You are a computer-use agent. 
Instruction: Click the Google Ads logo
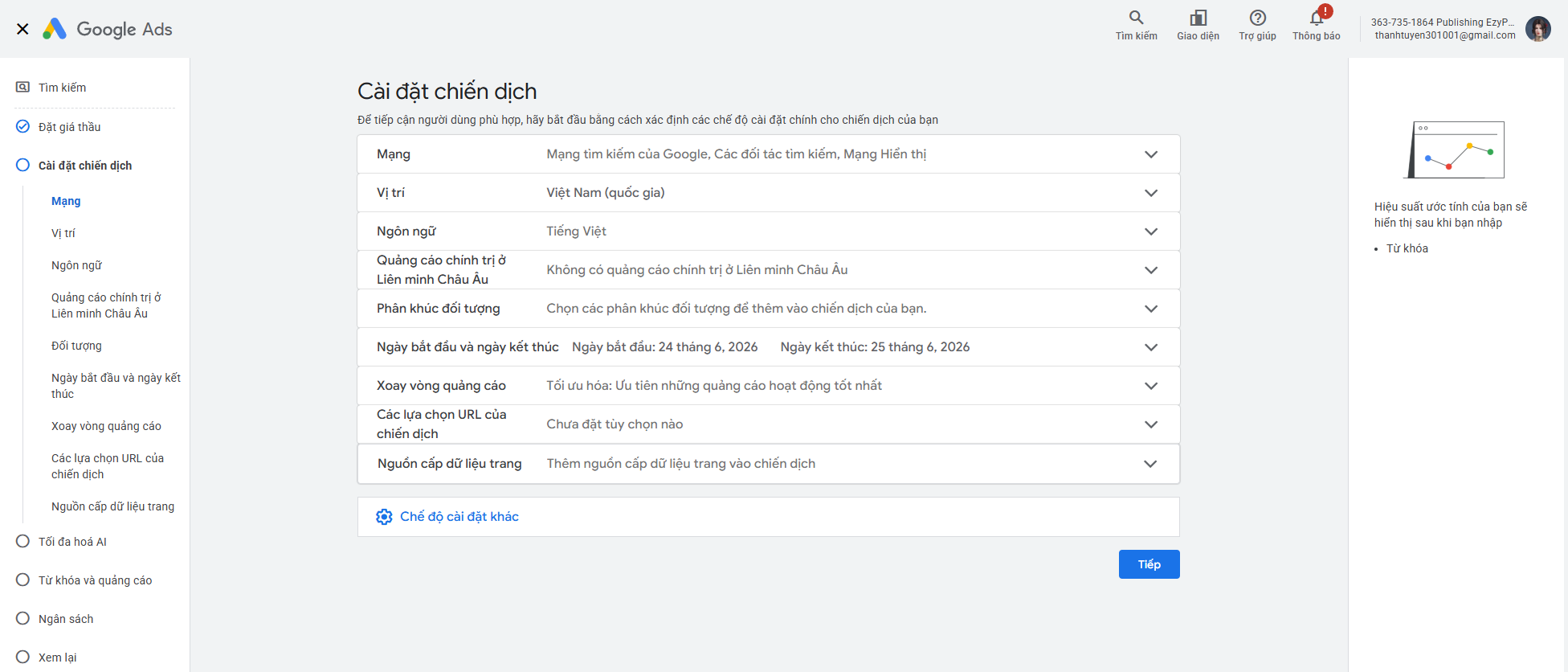pos(108,29)
